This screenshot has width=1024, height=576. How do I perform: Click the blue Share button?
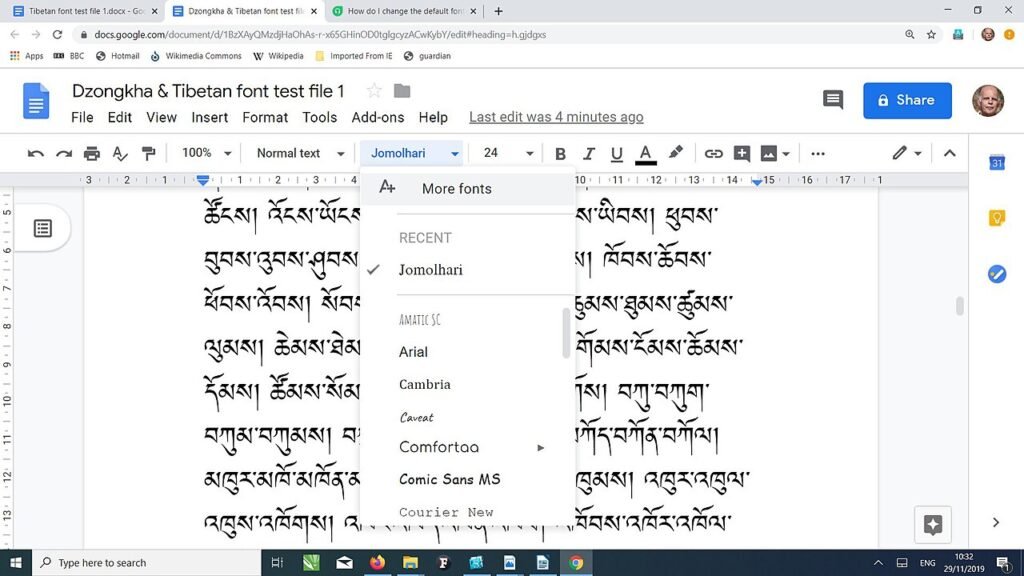(907, 101)
